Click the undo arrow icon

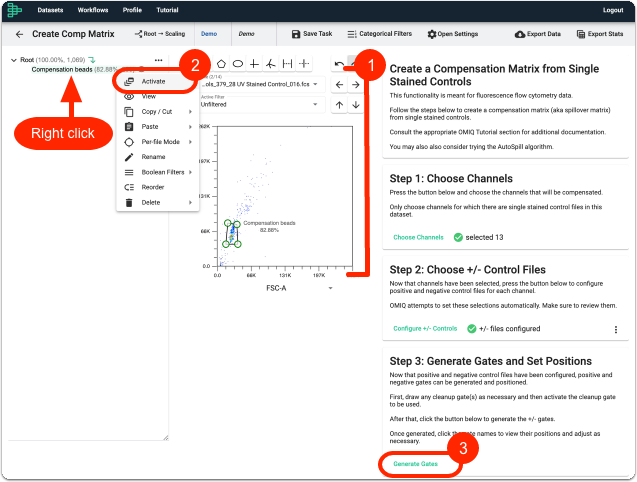click(x=339, y=64)
